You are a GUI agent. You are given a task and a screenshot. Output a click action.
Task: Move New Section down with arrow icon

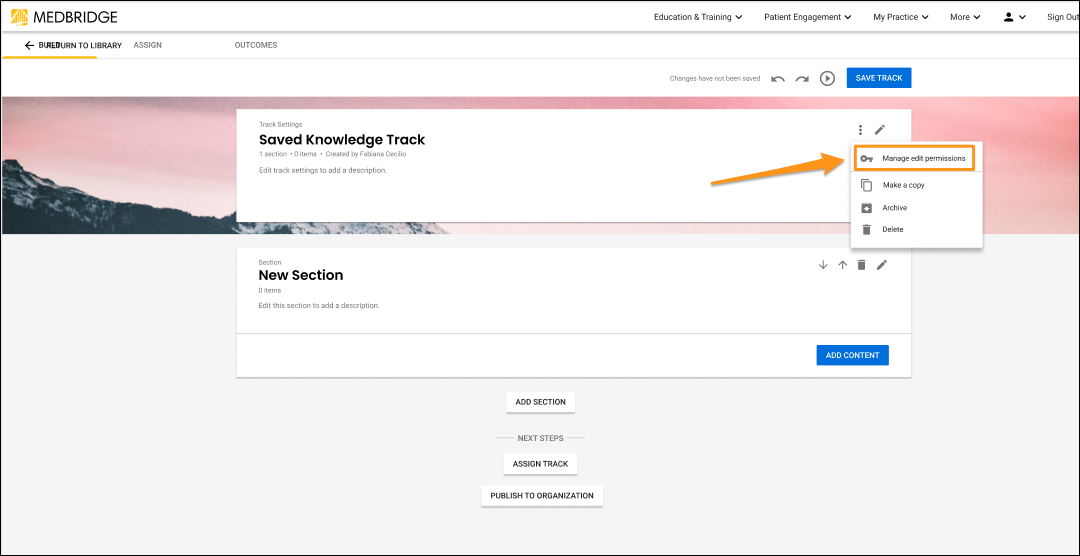pos(823,265)
